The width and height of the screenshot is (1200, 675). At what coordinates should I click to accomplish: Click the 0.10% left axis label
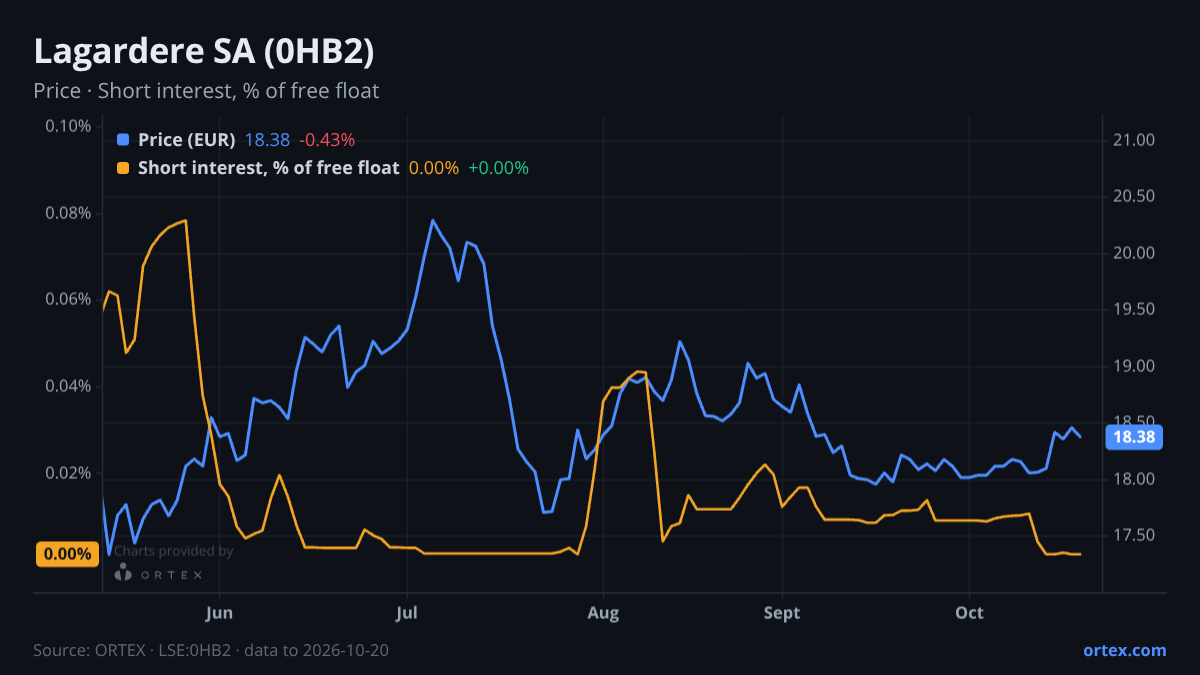point(68,126)
